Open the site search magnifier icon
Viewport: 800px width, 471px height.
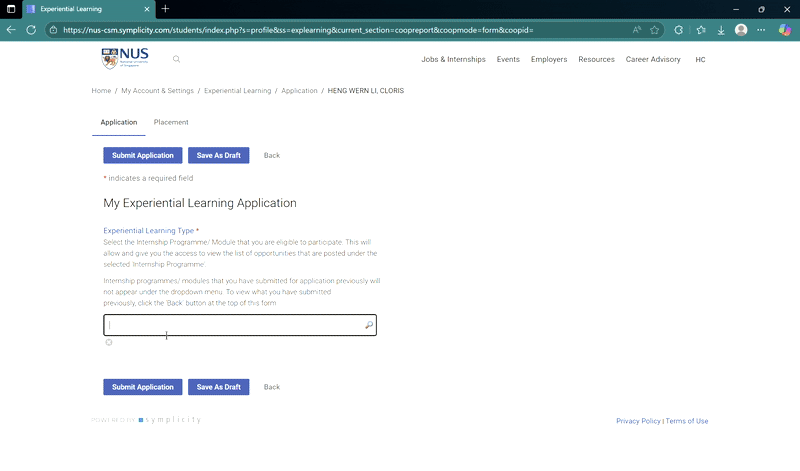(x=176, y=59)
